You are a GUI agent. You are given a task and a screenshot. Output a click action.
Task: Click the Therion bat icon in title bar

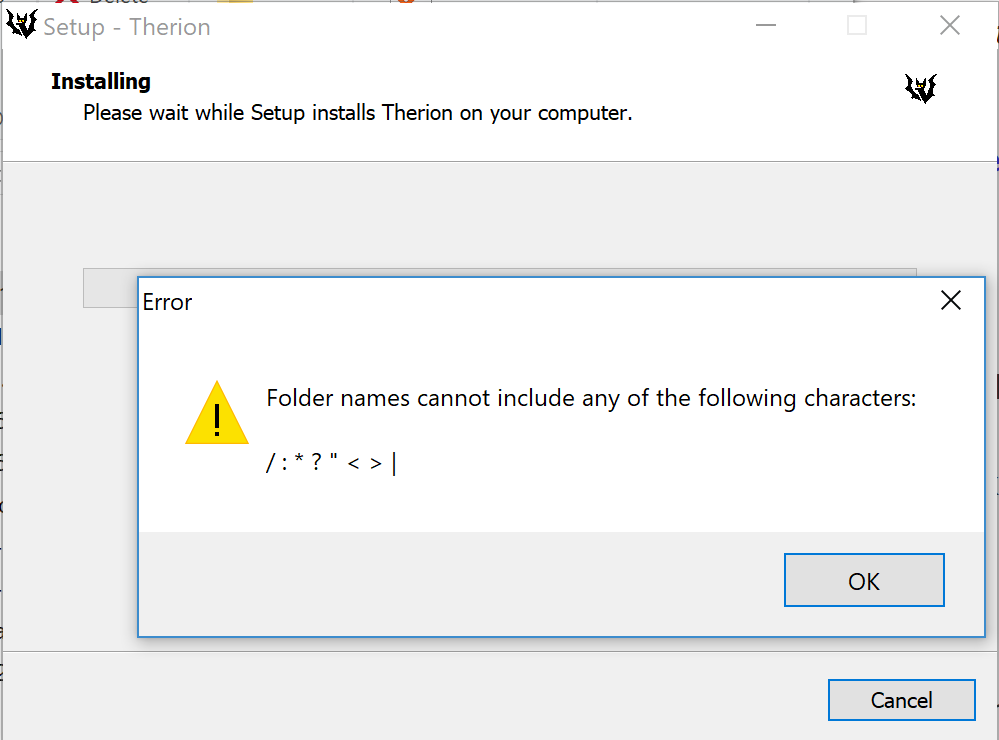tap(22, 25)
